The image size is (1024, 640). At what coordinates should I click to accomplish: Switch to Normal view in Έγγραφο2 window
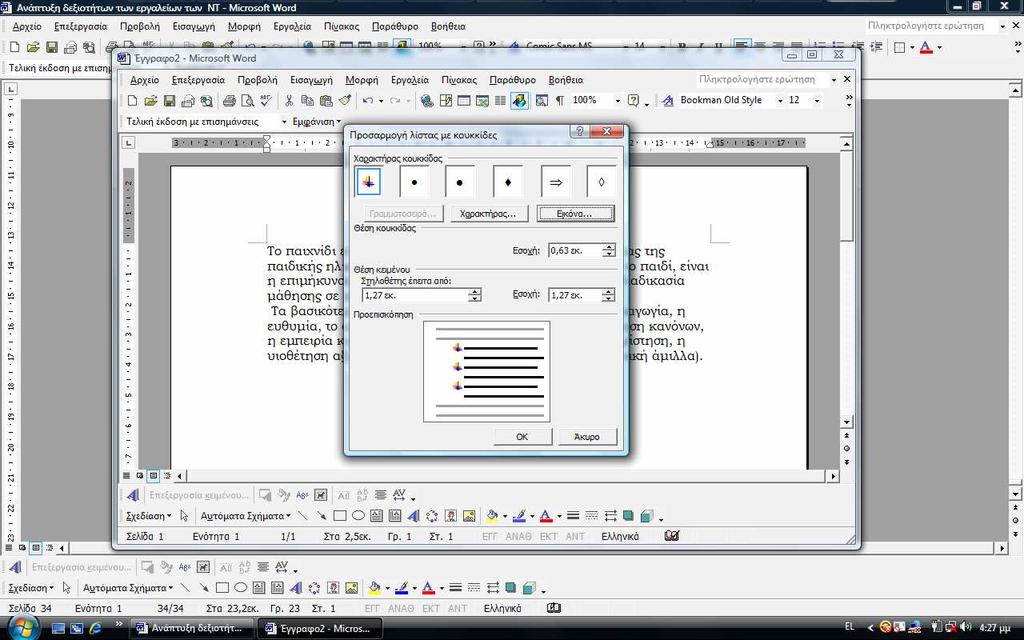(x=127, y=476)
